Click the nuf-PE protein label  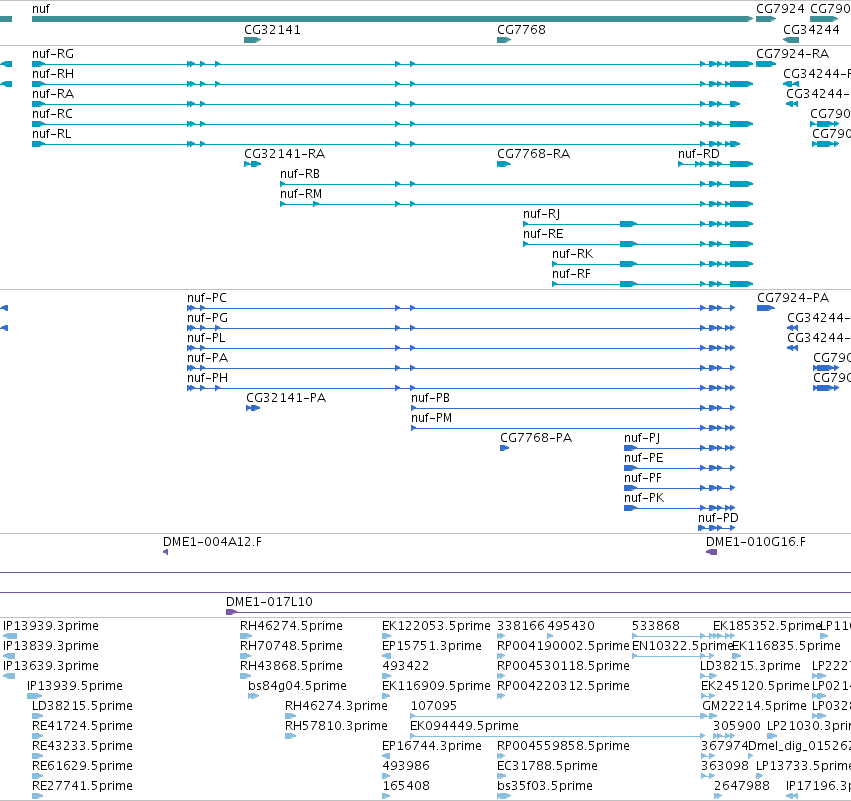tap(644, 459)
